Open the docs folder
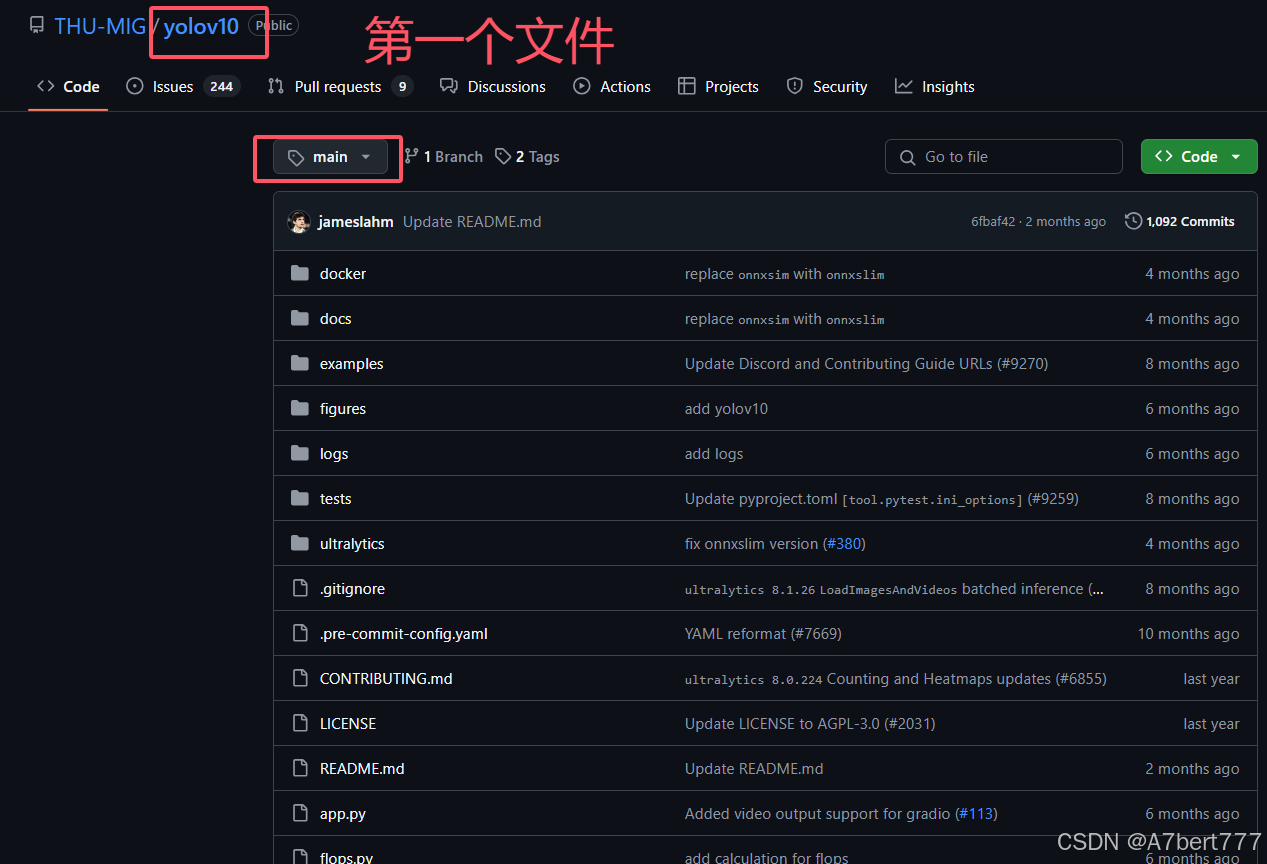The image size is (1267, 864). coord(336,319)
